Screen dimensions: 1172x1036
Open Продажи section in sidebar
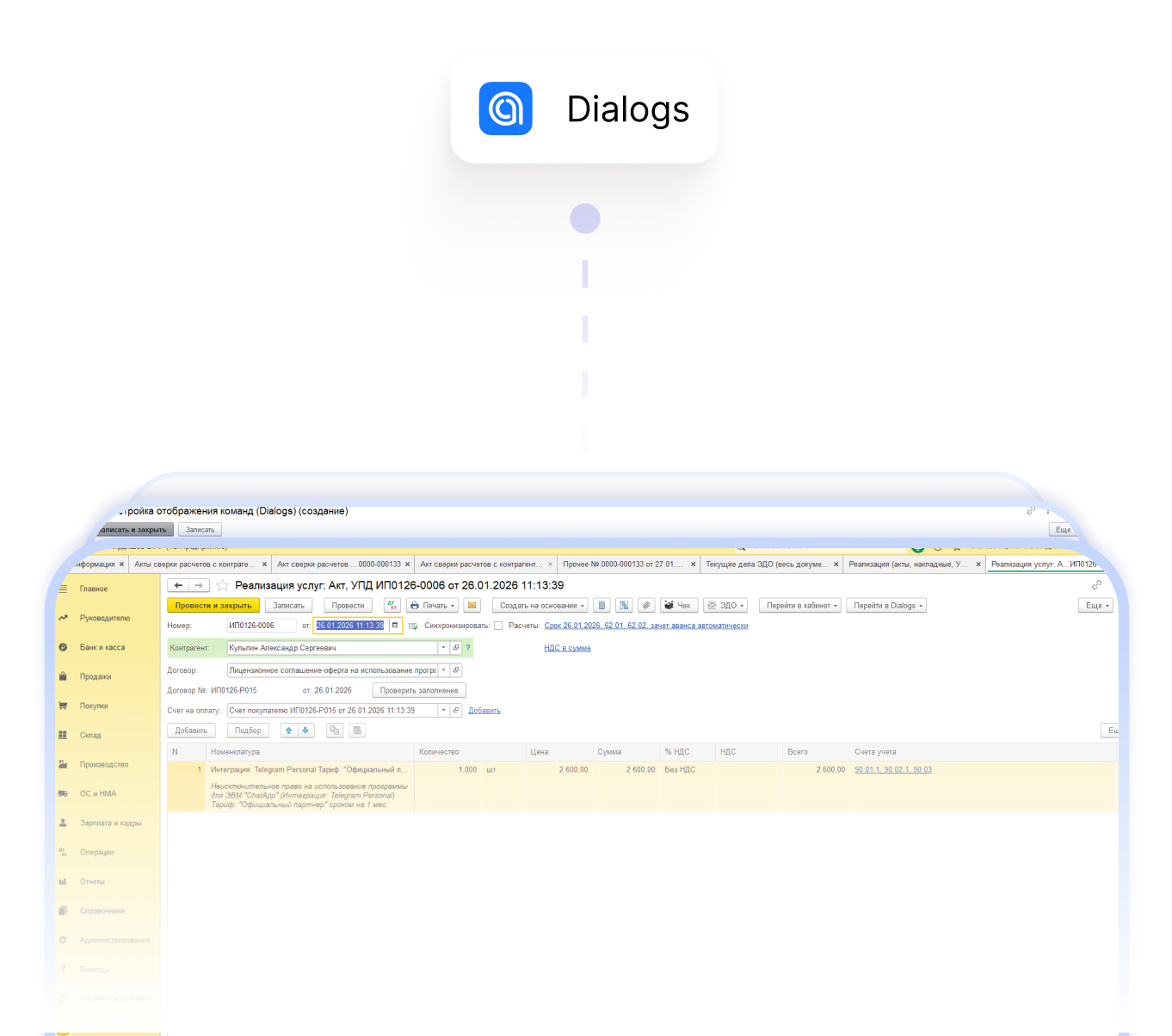96,677
